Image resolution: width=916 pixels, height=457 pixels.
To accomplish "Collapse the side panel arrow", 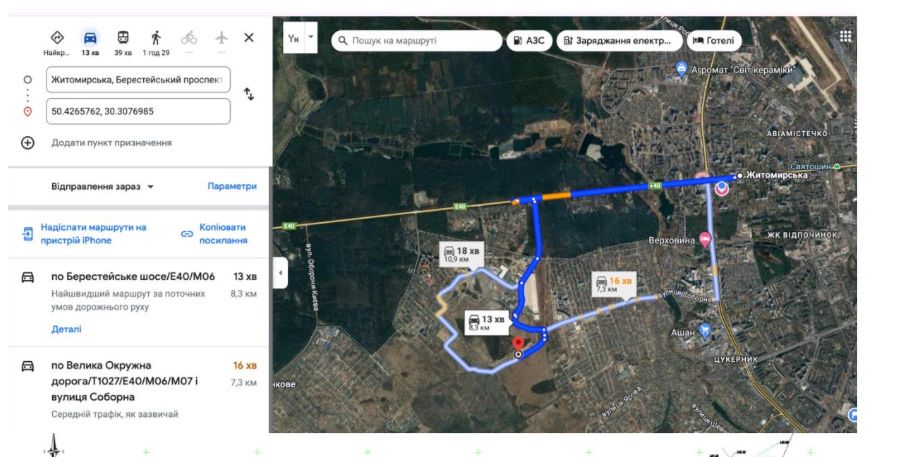I will point(280,273).
